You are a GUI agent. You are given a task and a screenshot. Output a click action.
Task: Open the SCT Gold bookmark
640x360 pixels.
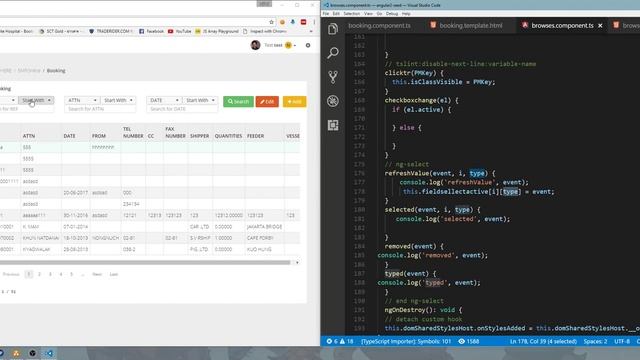[x=60, y=31]
